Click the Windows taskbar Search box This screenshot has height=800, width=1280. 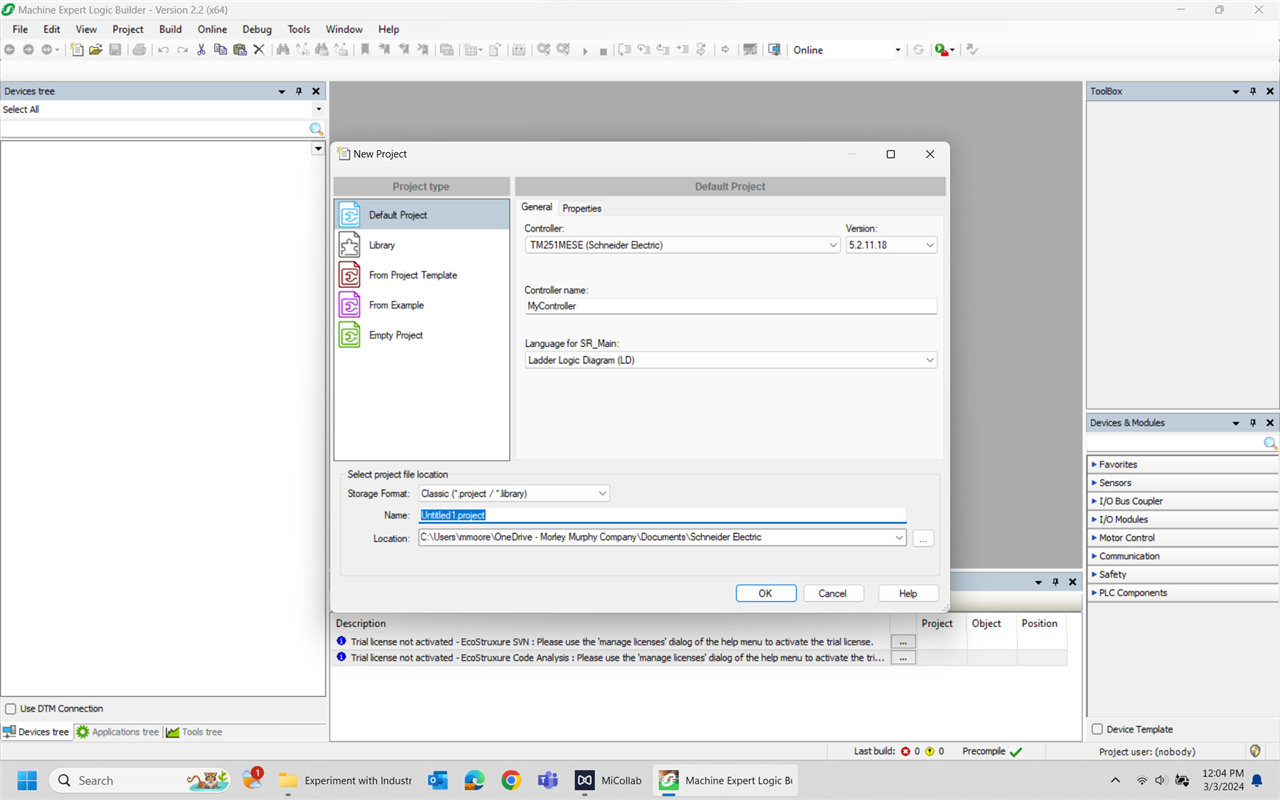(140, 780)
